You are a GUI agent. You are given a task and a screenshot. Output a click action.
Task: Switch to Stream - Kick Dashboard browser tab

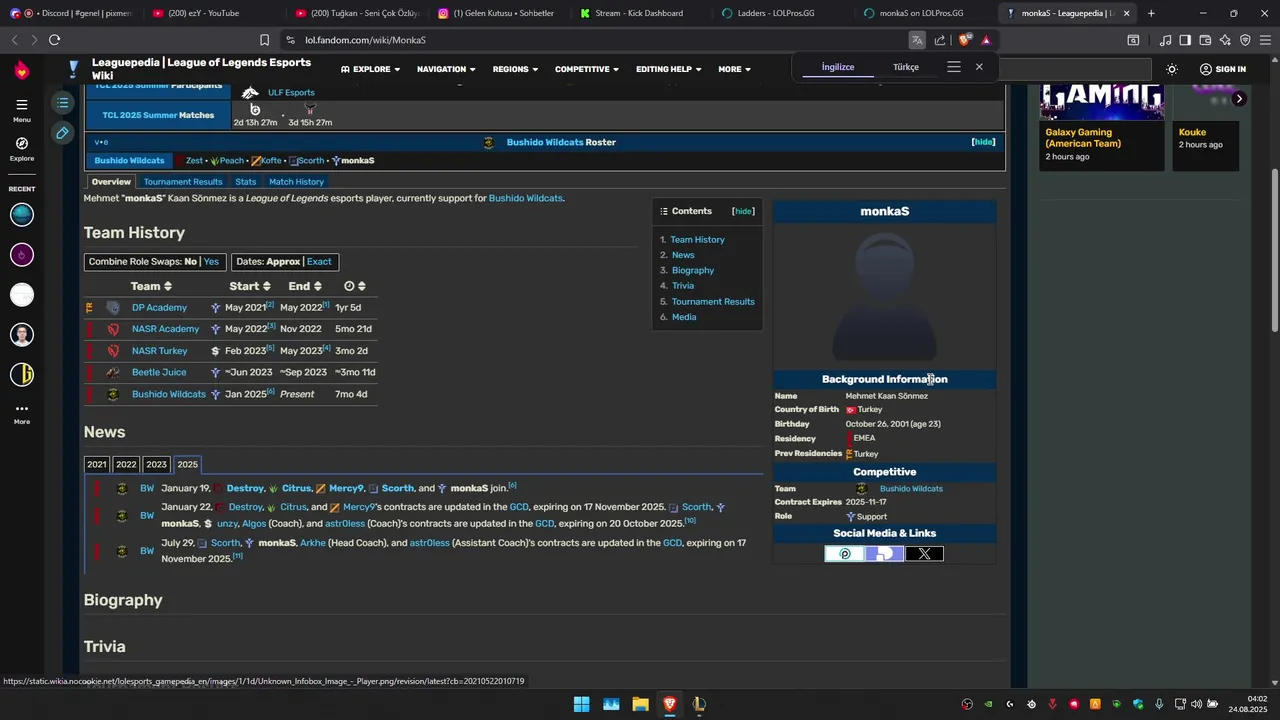639,13
